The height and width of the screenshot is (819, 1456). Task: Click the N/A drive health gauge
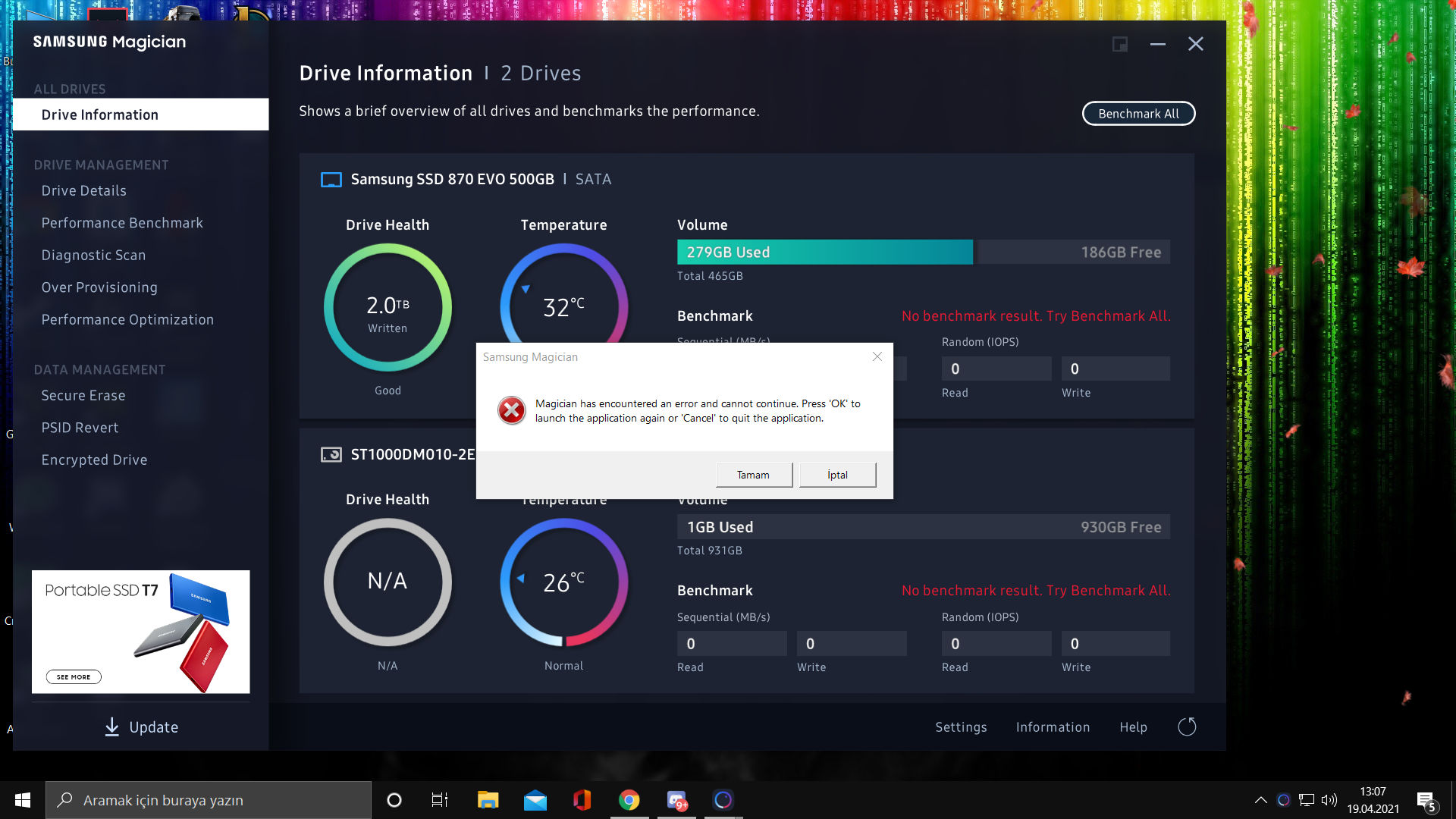coord(388,582)
